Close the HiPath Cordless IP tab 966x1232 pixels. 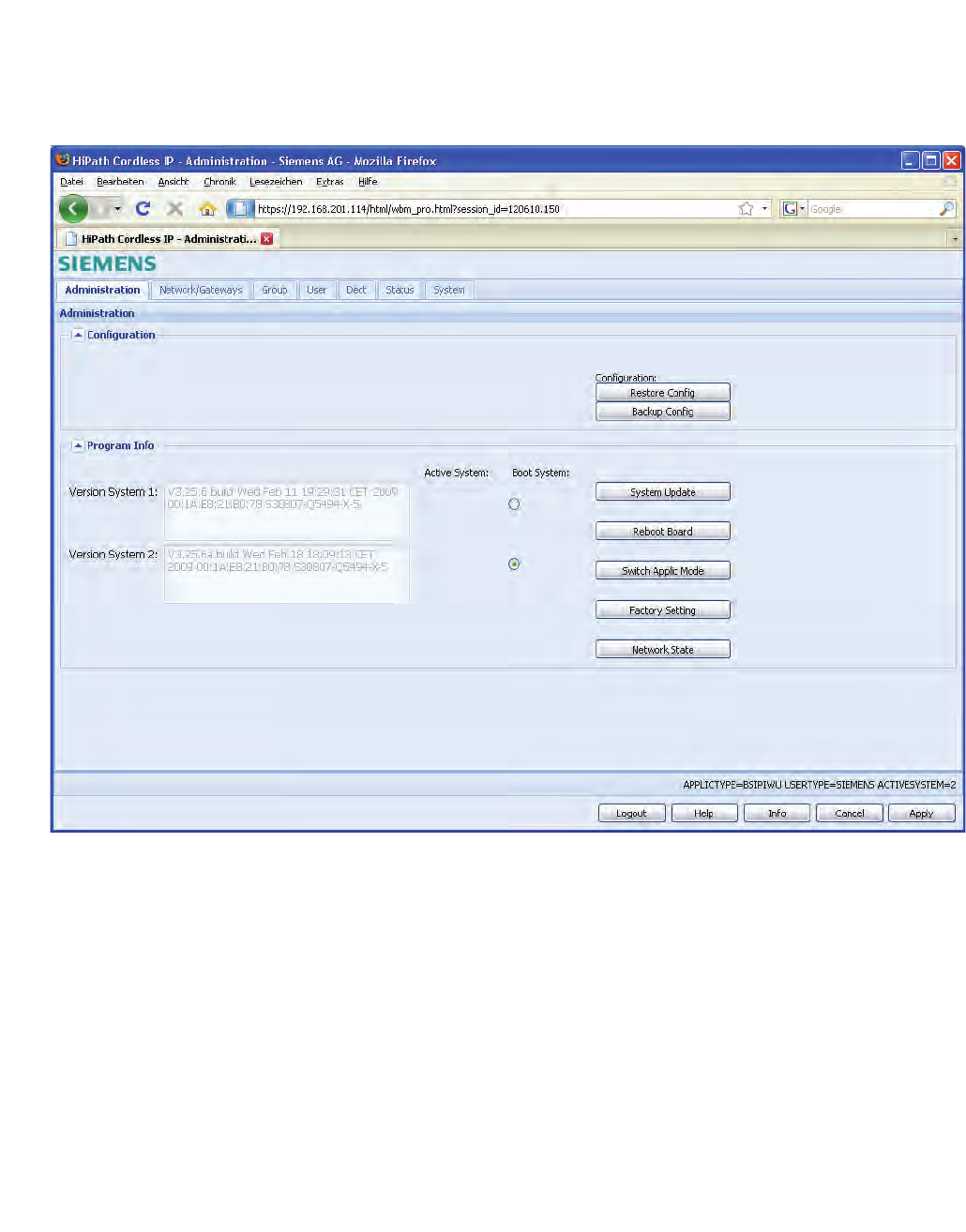pos(267,239)
